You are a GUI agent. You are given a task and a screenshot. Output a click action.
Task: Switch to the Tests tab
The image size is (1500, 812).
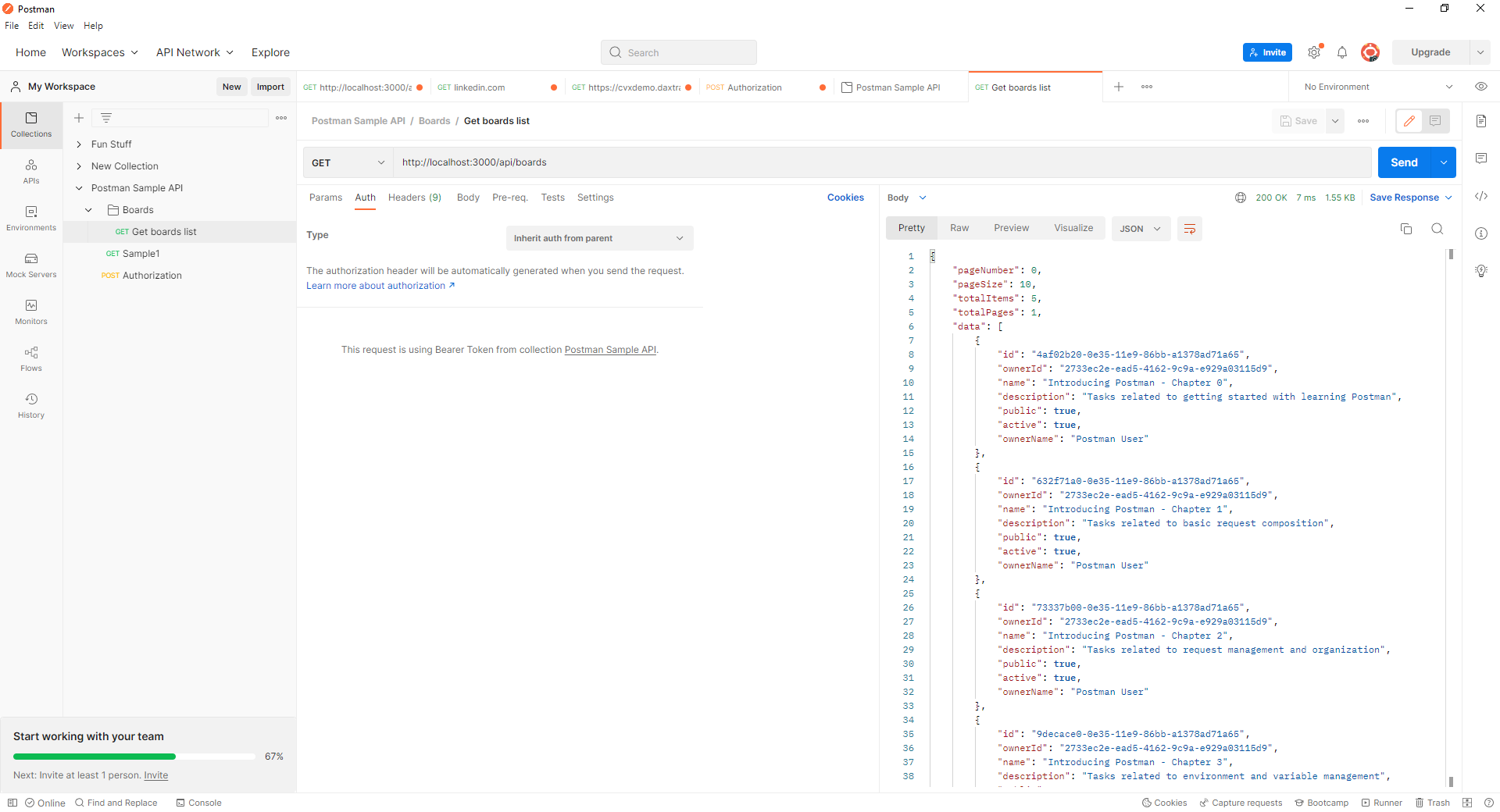point(552,198)
